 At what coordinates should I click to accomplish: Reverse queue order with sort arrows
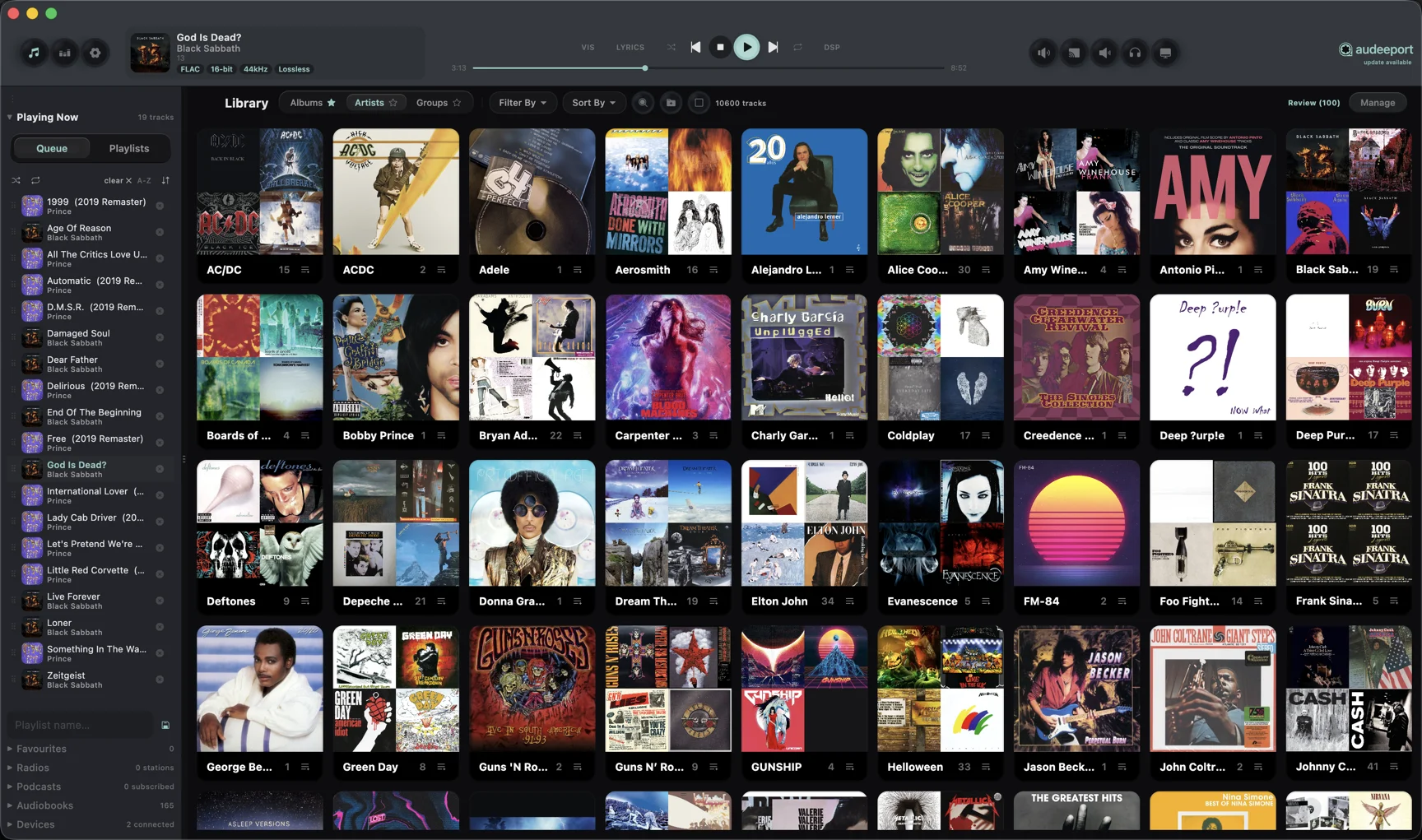[165, 180]
